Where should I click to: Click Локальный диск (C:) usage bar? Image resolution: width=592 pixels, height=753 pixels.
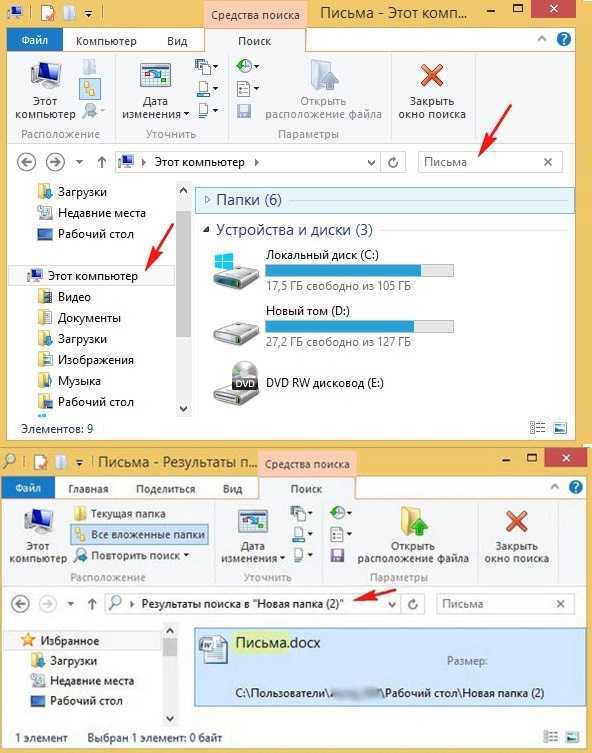point(359,270)
